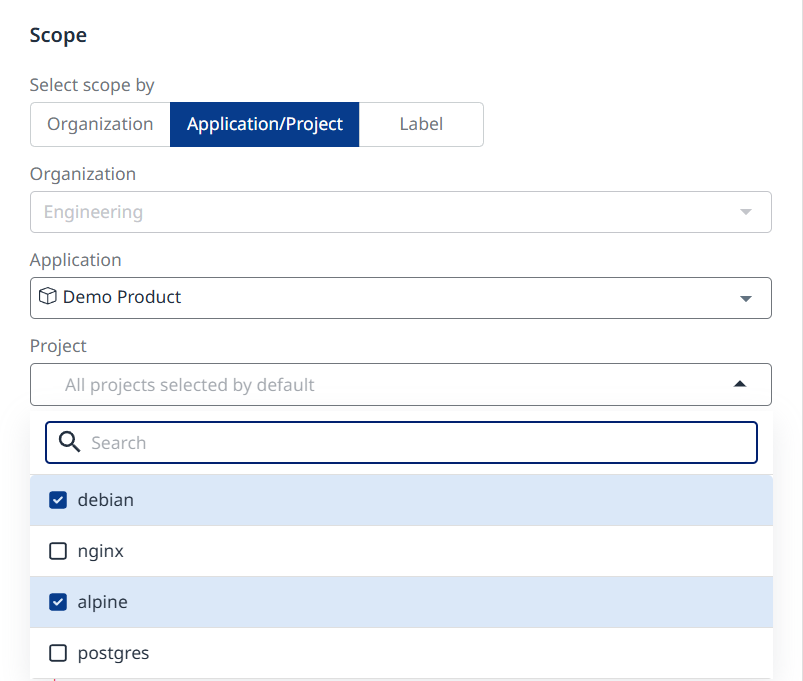Screen dimensions: 803x681
Task: Click the Project field placeholder text
Action: [x=189, y=385]
